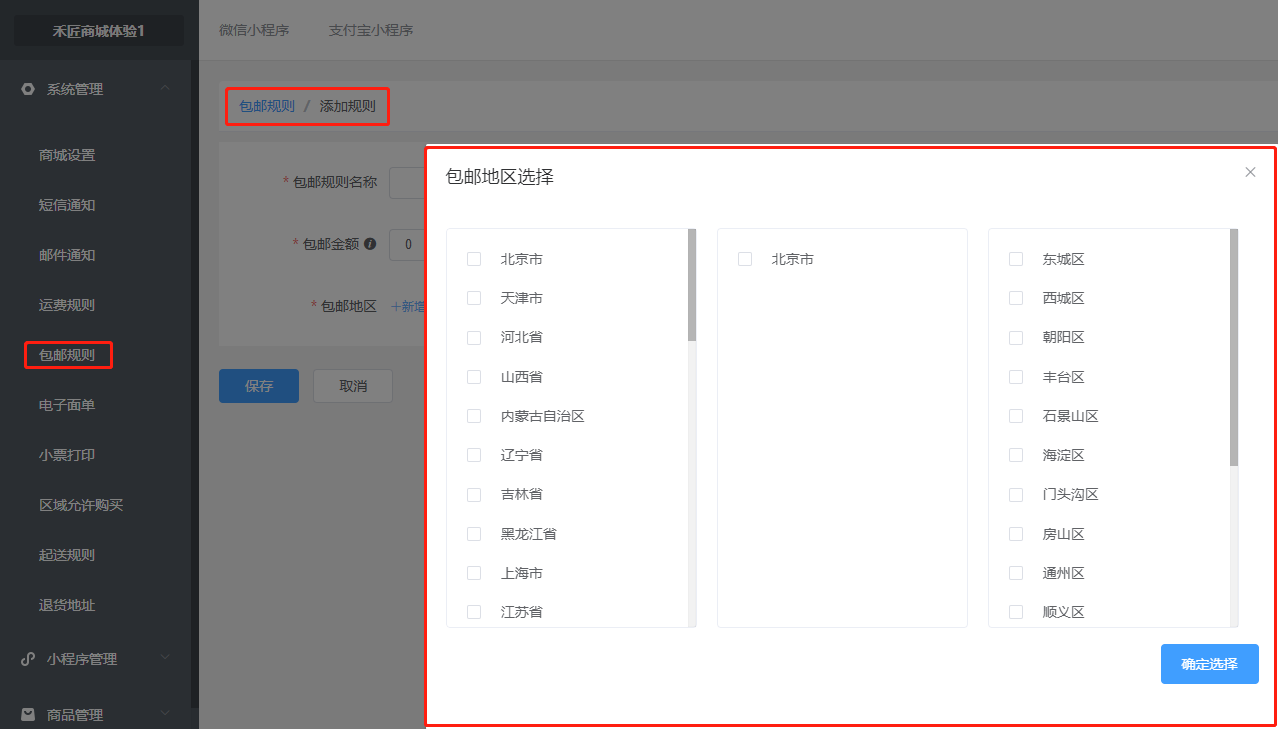Expand the 小程序管理 menu chevron
Screen dimensions: 1278x729
point(165,658)
